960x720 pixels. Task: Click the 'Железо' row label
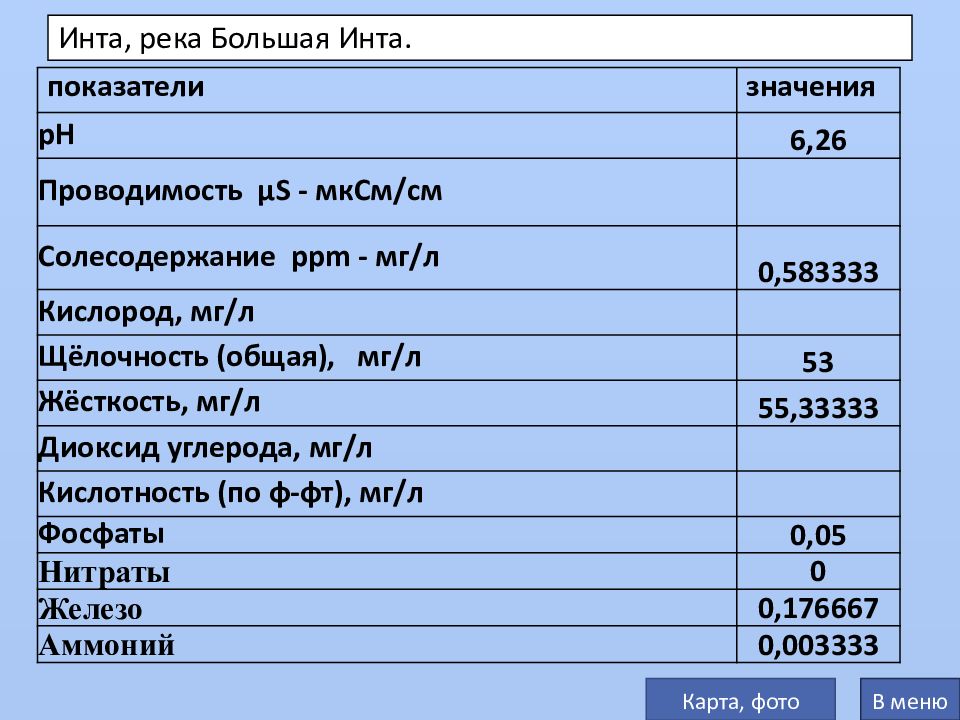click(91, 609)
